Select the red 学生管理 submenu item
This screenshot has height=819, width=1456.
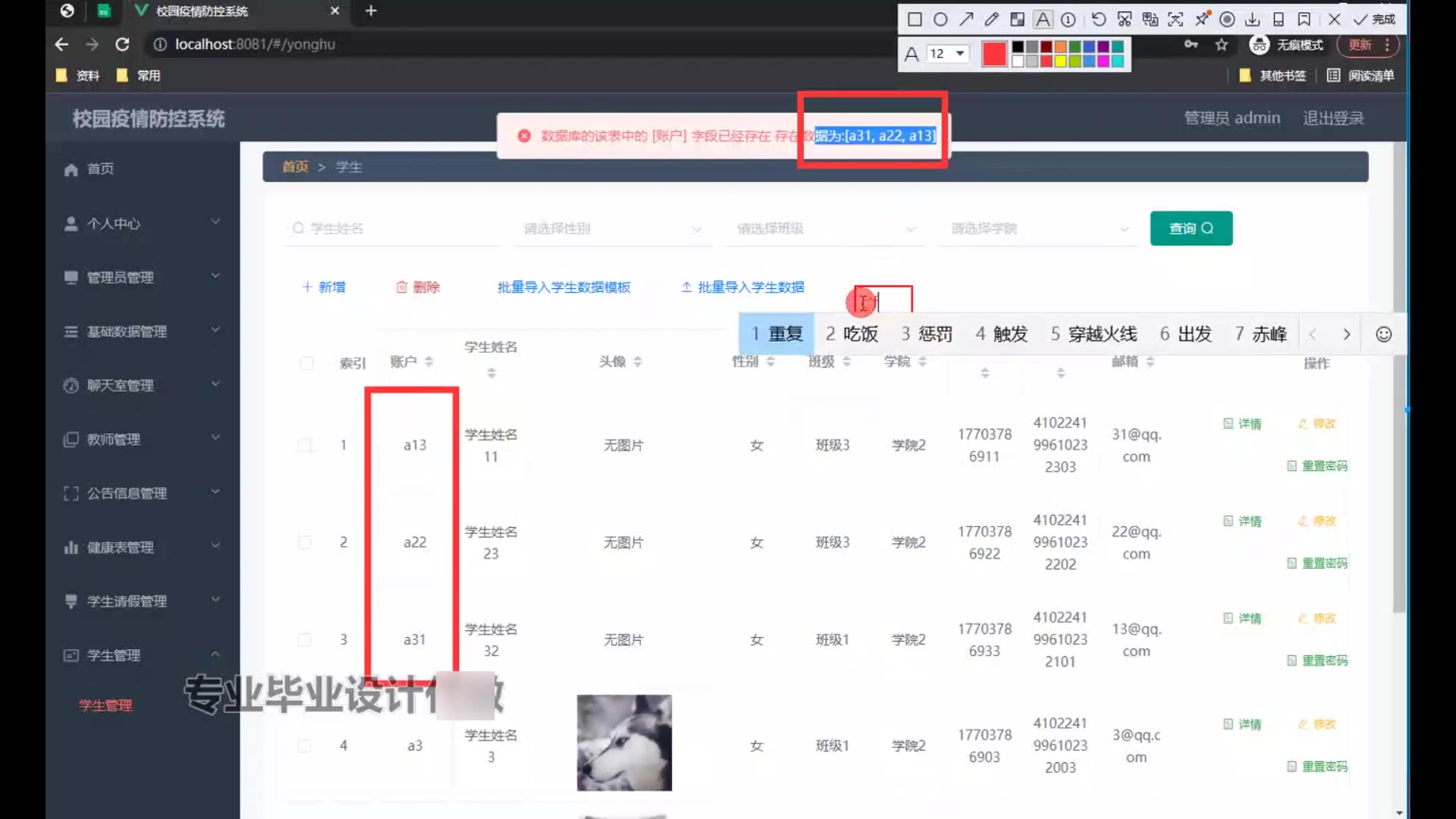(105, 705)
